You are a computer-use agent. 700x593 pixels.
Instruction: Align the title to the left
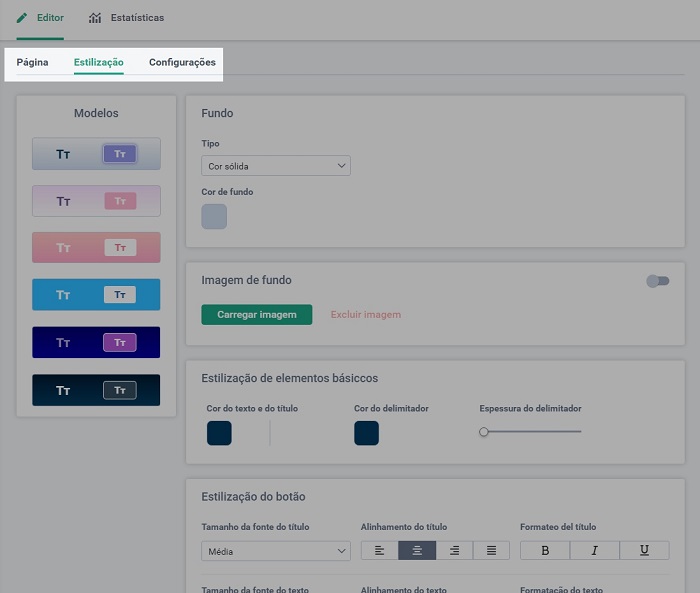(x=379, y=550)
